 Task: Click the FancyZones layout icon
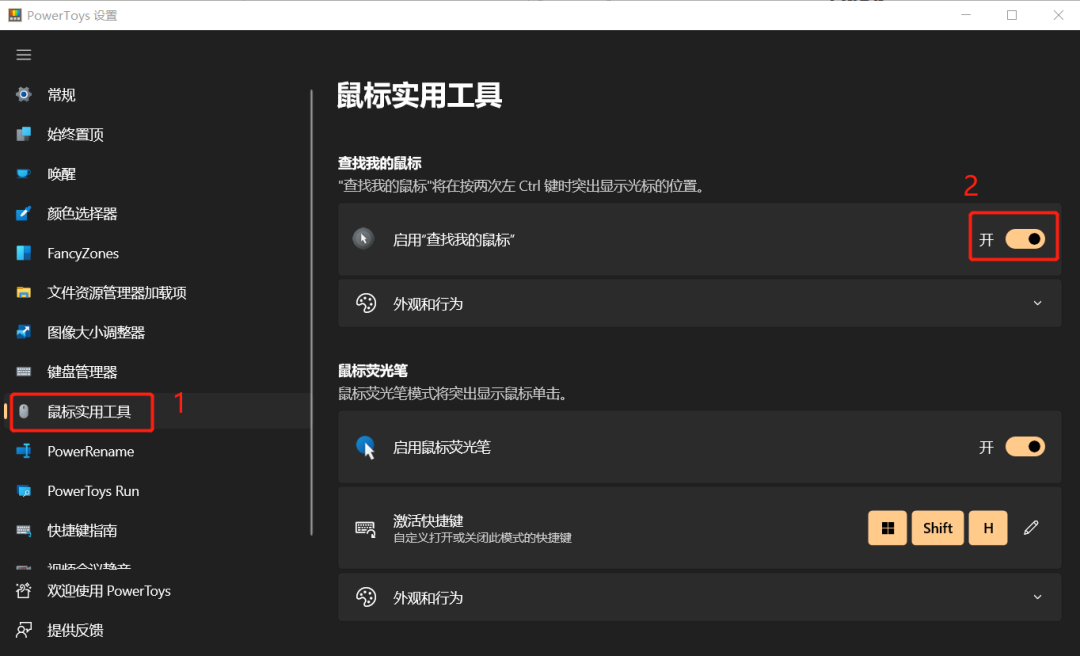[23, 253]
